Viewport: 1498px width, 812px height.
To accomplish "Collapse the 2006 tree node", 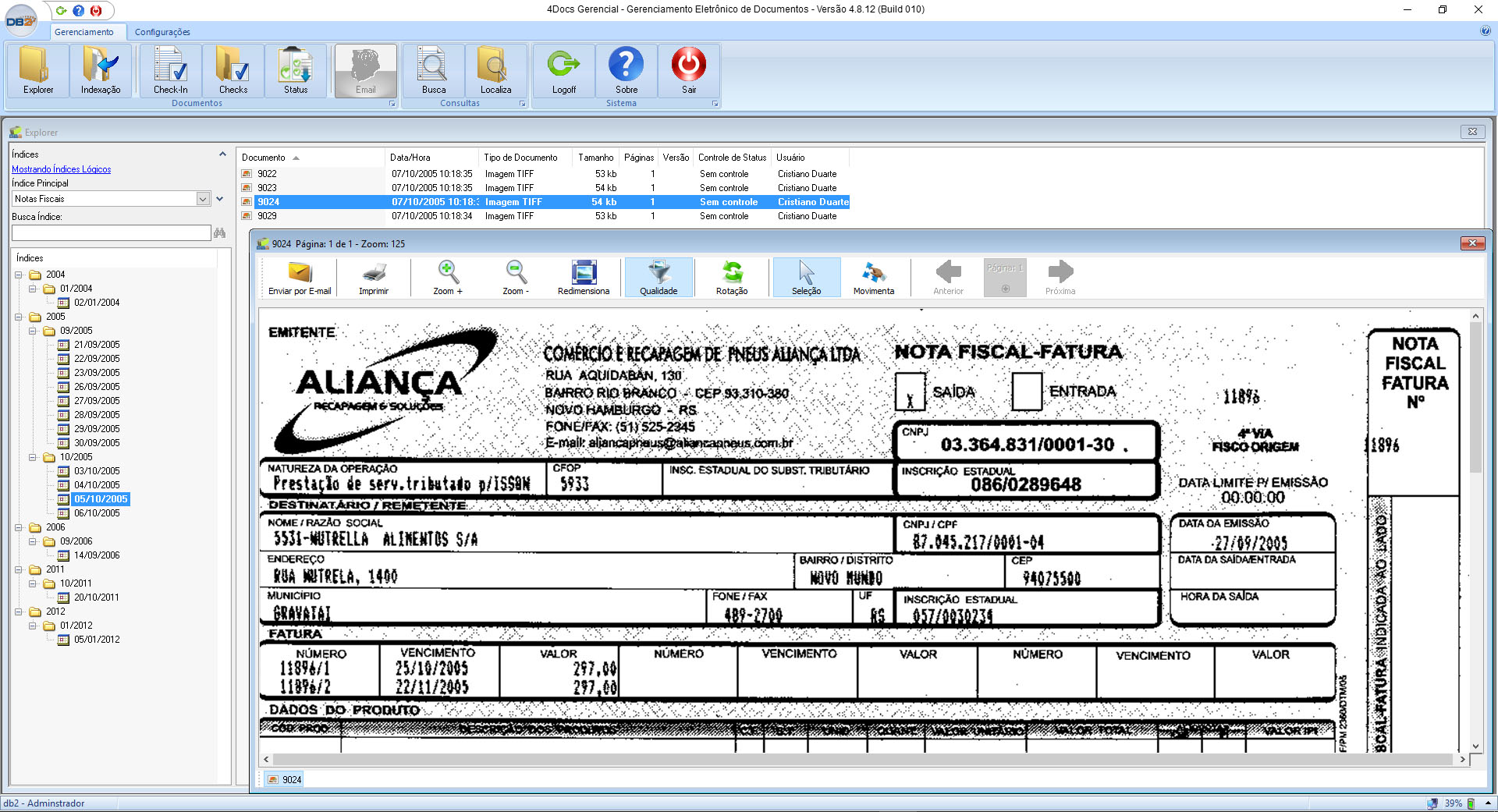I will point(19,527).
